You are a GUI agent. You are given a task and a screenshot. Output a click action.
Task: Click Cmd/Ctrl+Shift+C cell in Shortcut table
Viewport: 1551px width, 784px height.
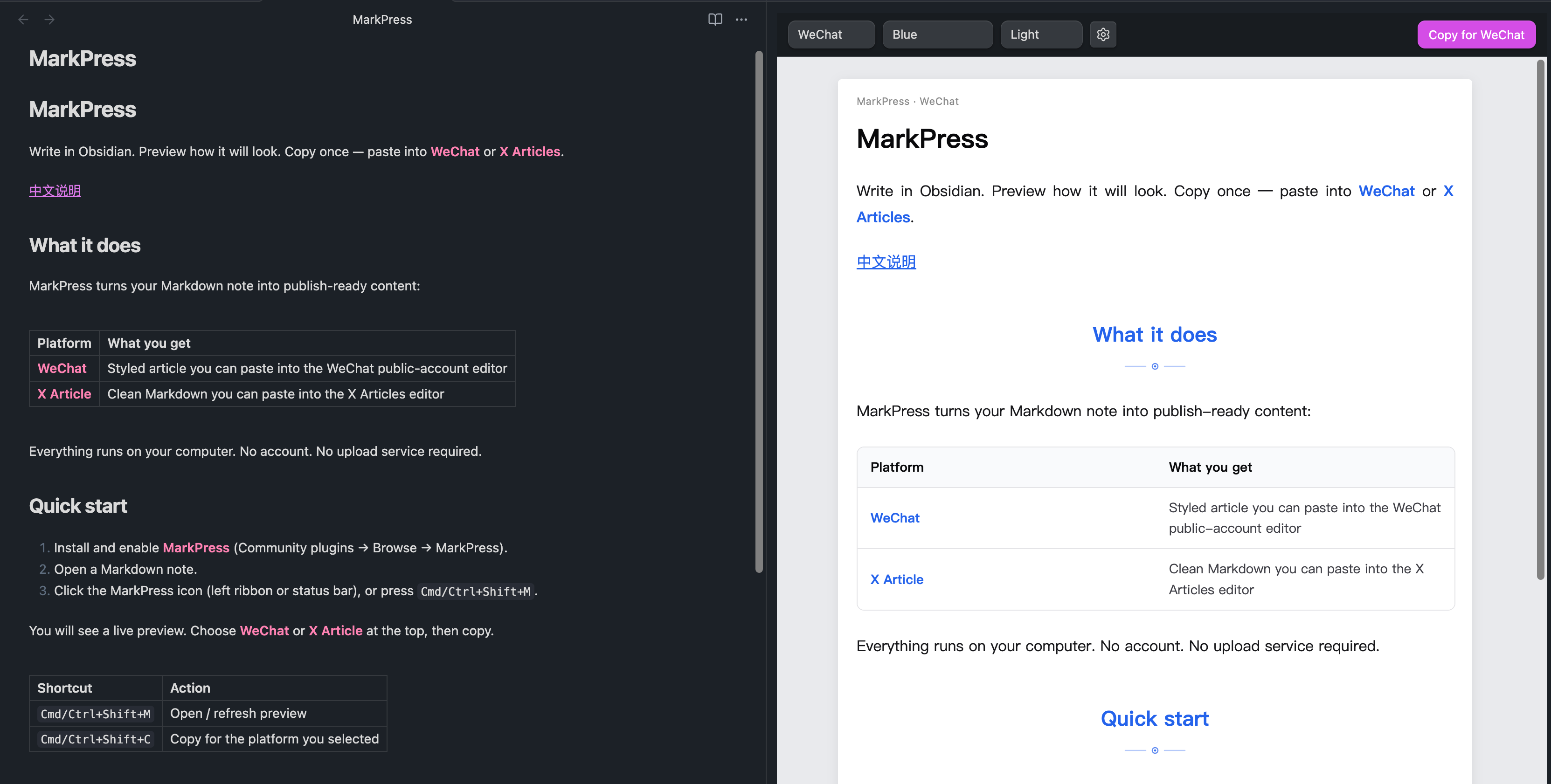click(96, 739)
